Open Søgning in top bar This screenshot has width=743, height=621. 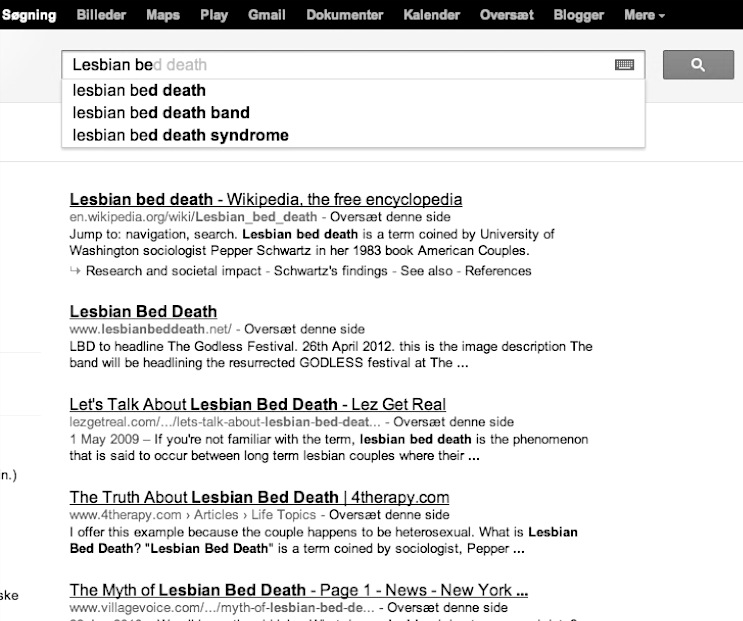coord(29,15)
